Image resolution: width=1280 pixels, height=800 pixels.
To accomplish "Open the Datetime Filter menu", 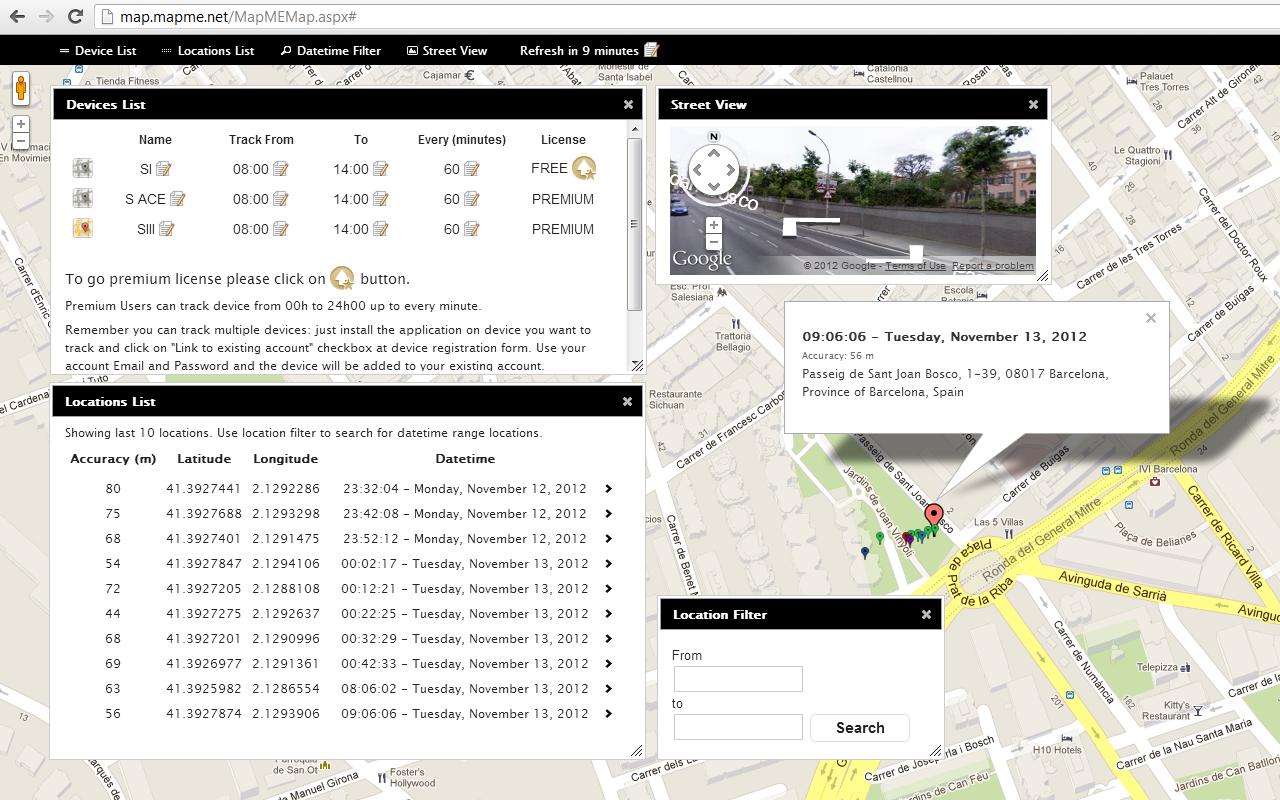I will click(330, 50).
